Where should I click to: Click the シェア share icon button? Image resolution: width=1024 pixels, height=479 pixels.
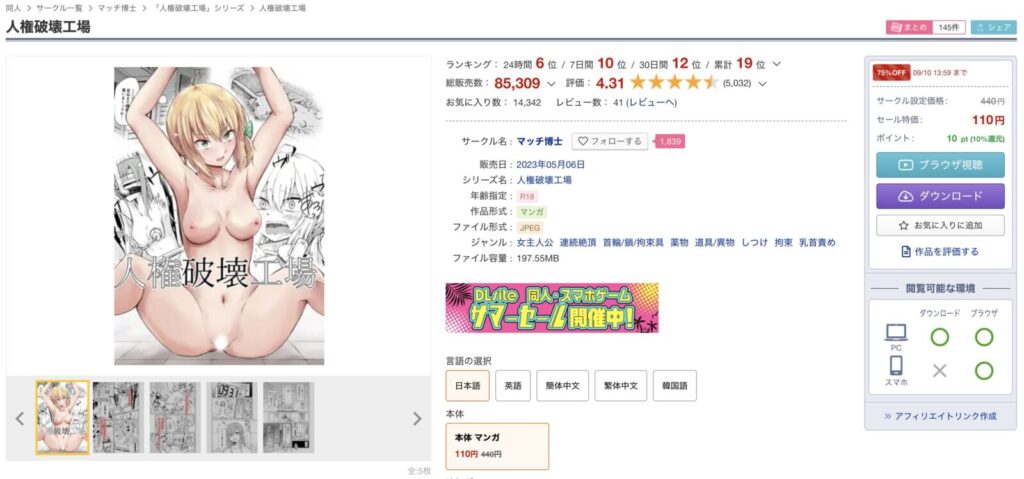pos(993,27)
